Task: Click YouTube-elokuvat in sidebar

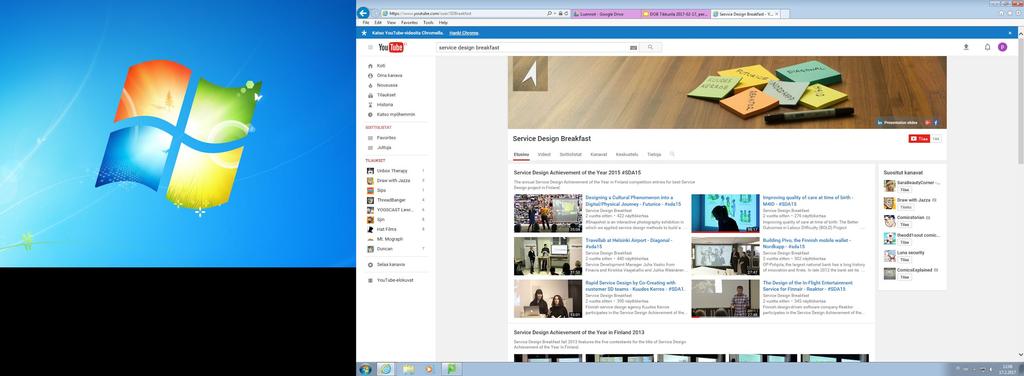Action: [x=396, y=280]
